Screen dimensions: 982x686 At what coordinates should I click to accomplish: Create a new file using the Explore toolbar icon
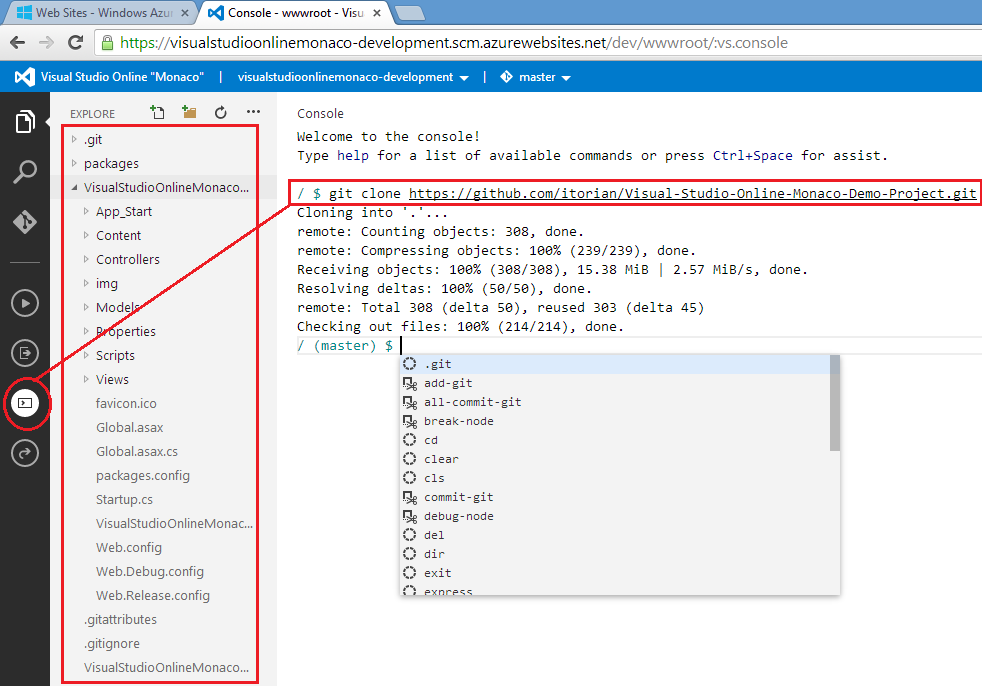coord(157,113)
